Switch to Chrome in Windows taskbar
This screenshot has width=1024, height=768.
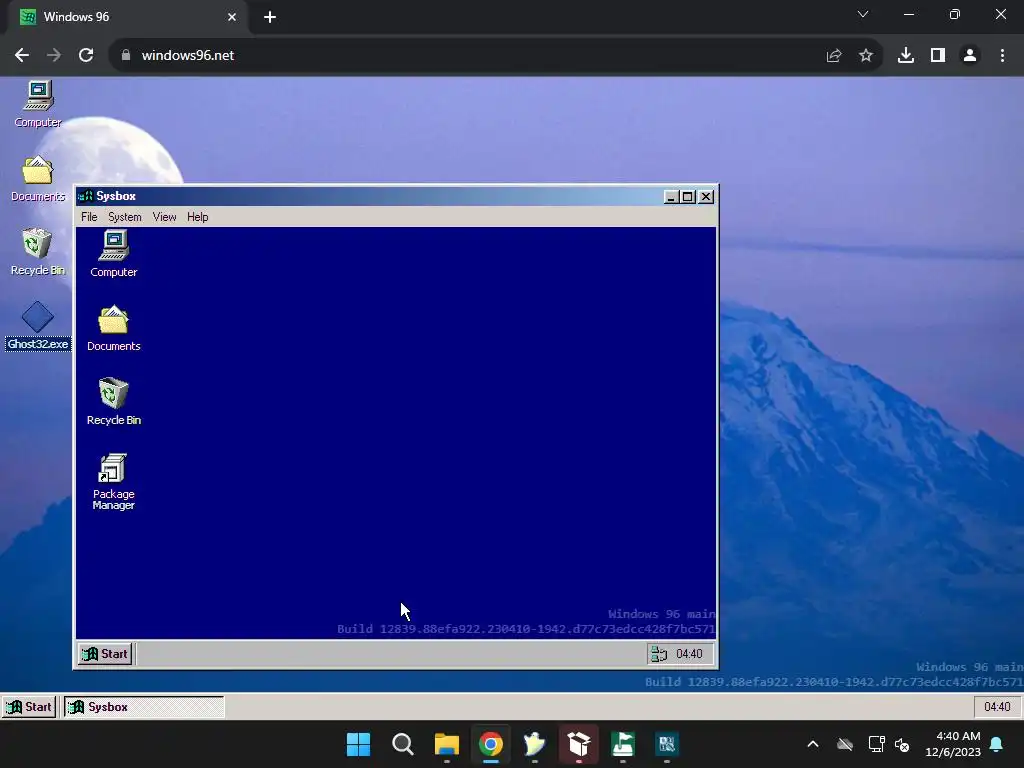(x=491, y=744)
